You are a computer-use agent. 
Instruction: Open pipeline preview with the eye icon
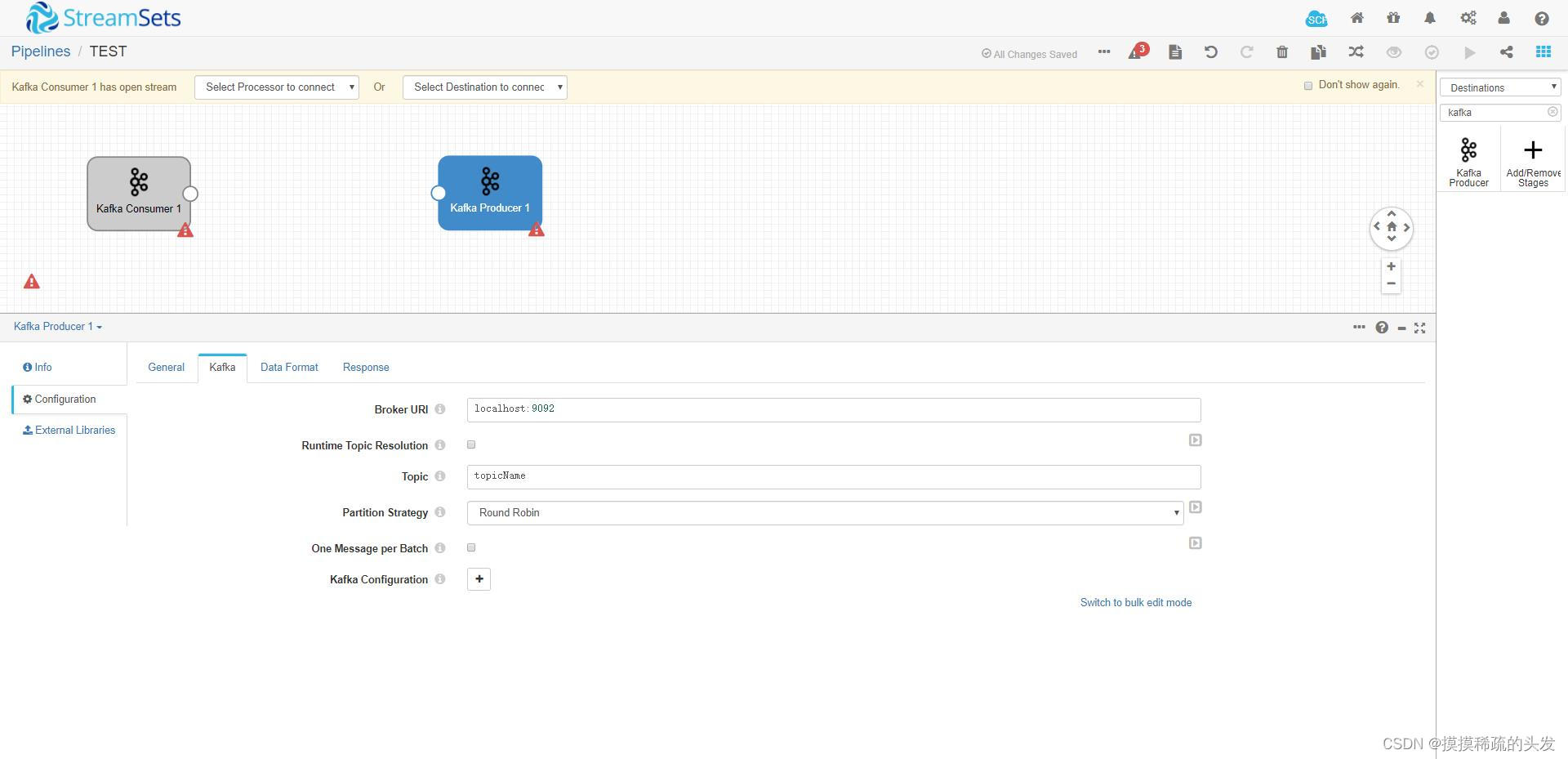pos(1393,51)
